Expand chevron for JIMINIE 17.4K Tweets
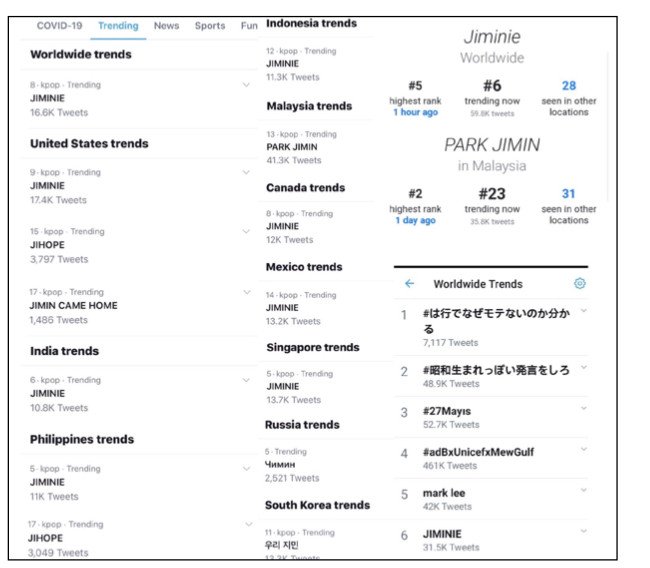The width and height of the screenshot is (650, 568). point(246,172)
